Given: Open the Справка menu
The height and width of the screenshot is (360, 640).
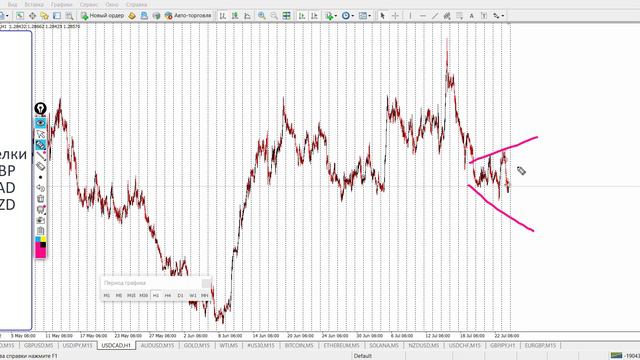Looking at the screenshot, I should pyautogui.click(x=136, y=4).
